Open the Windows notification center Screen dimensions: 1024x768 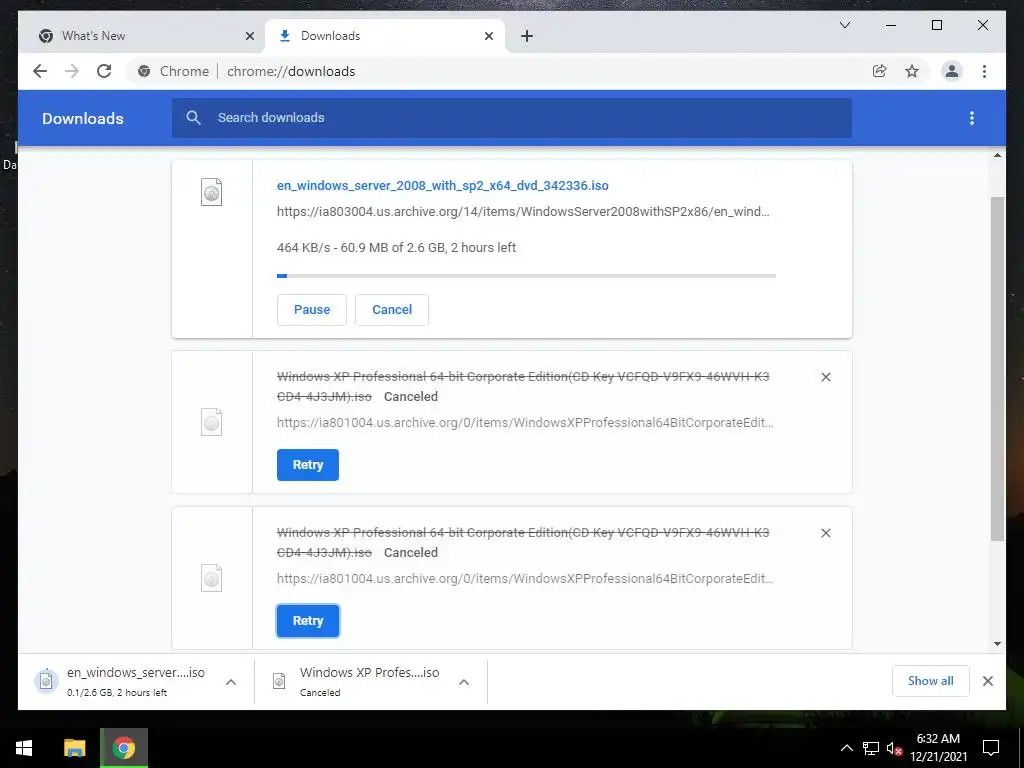pyautogui.click(x=991, y=748)
